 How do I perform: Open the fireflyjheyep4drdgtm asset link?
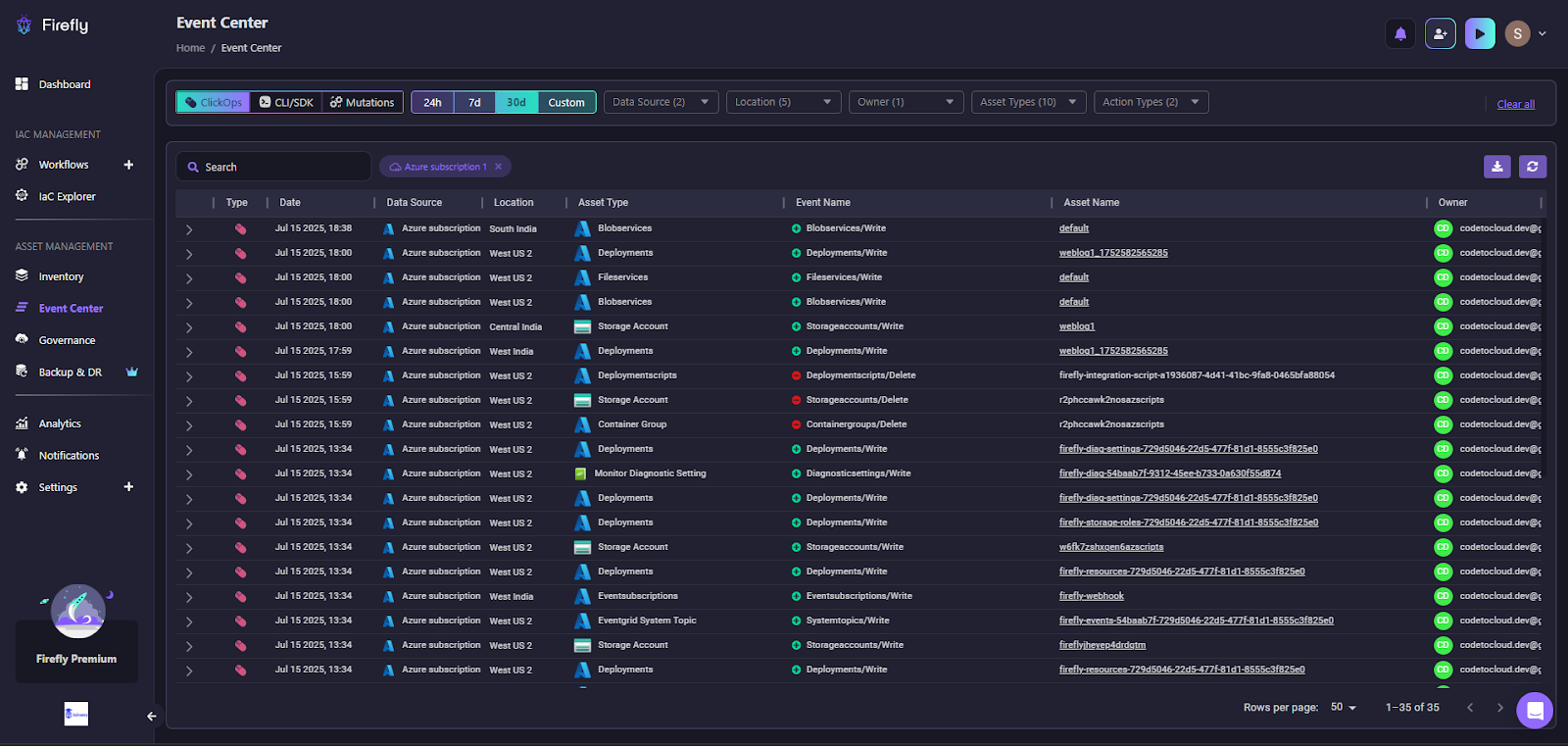1102,645
